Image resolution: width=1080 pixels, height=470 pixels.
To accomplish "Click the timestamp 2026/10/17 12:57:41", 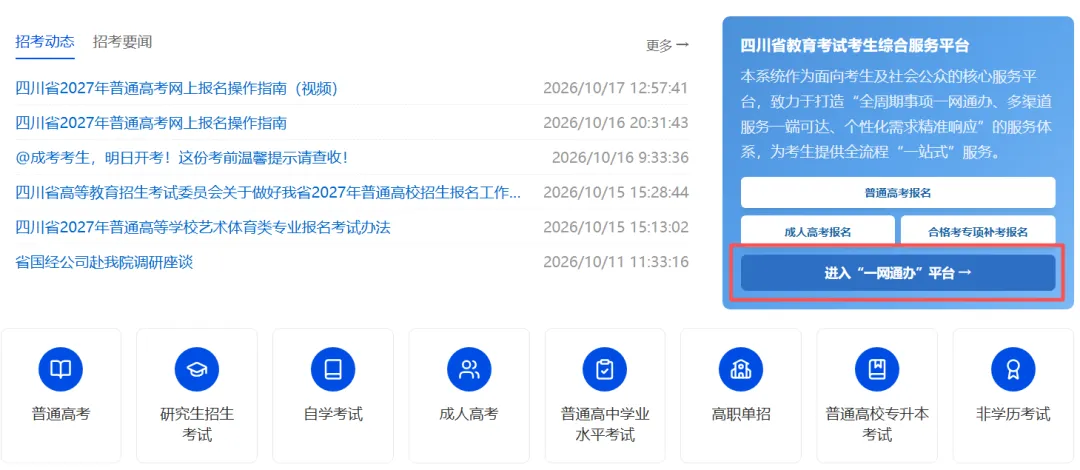I will coord(616,88).
